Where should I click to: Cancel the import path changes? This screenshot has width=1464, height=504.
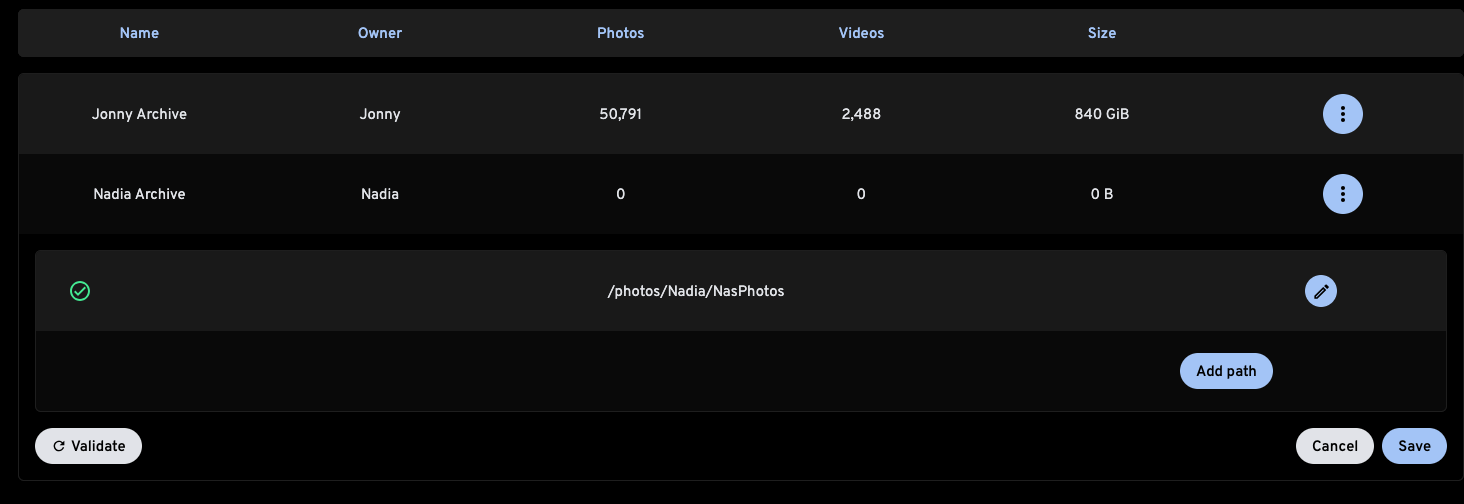pos(1334,446)
